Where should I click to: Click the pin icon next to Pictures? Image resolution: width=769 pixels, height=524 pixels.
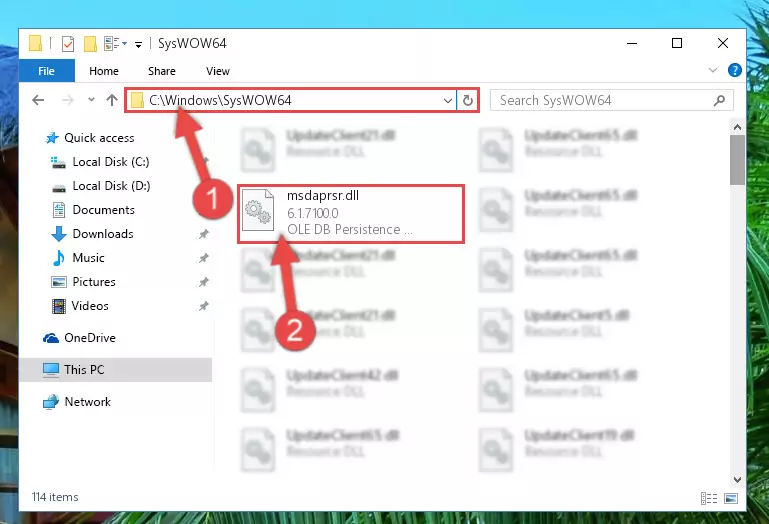[204, 282]
